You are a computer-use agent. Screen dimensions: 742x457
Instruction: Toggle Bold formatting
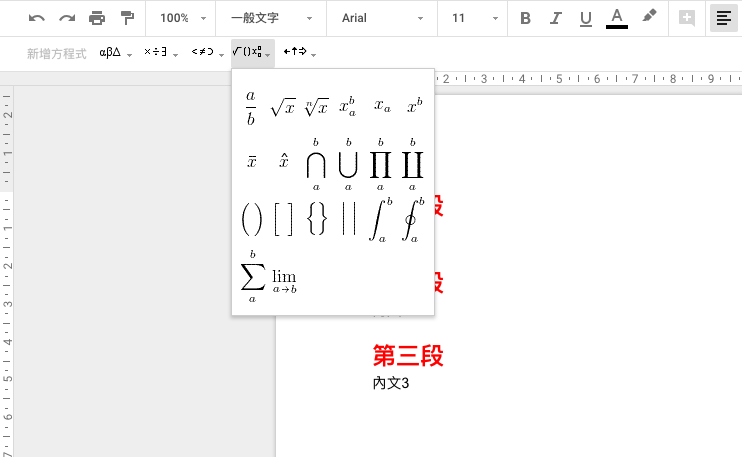(x=526, y=18)
